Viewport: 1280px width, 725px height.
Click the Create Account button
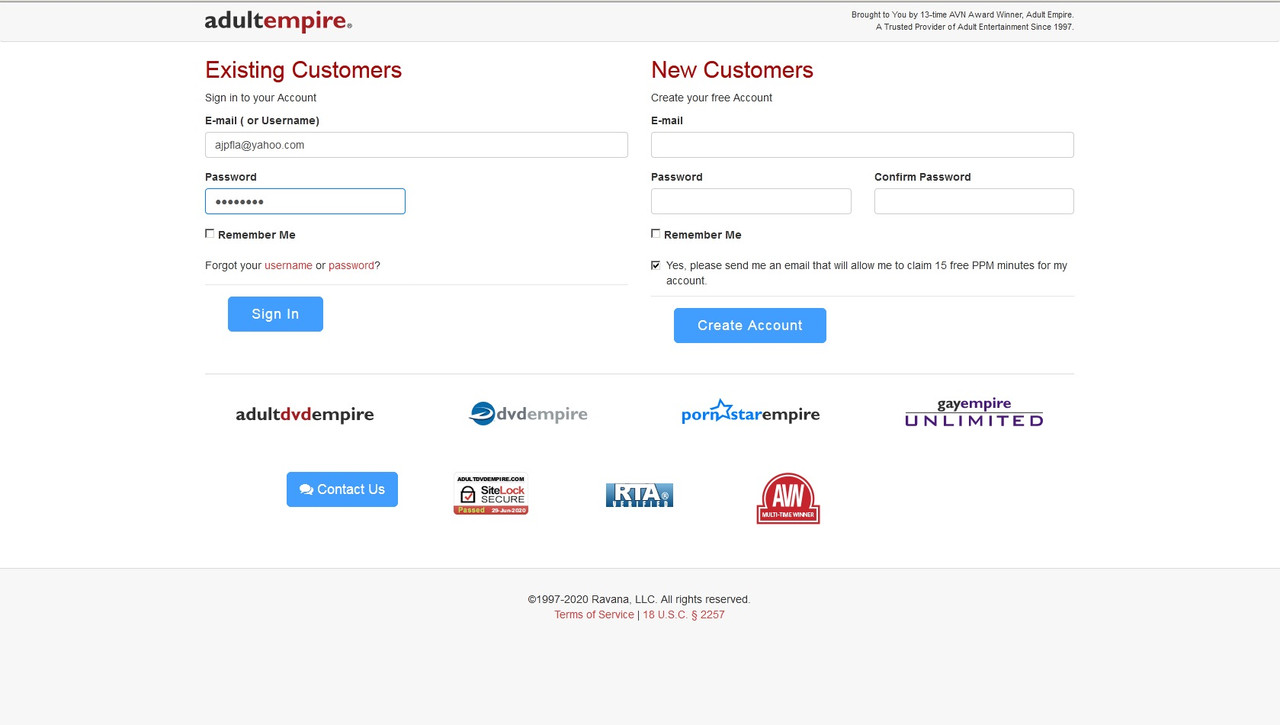point(750,325)
